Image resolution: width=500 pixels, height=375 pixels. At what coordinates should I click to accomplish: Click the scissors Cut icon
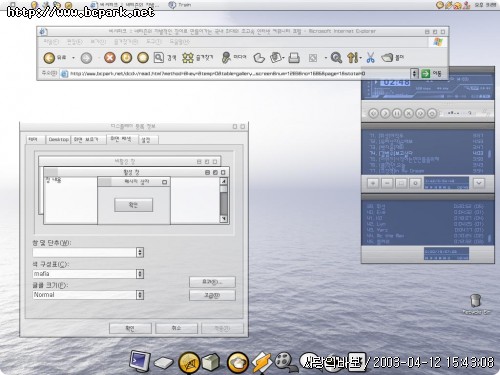point(370,58)
